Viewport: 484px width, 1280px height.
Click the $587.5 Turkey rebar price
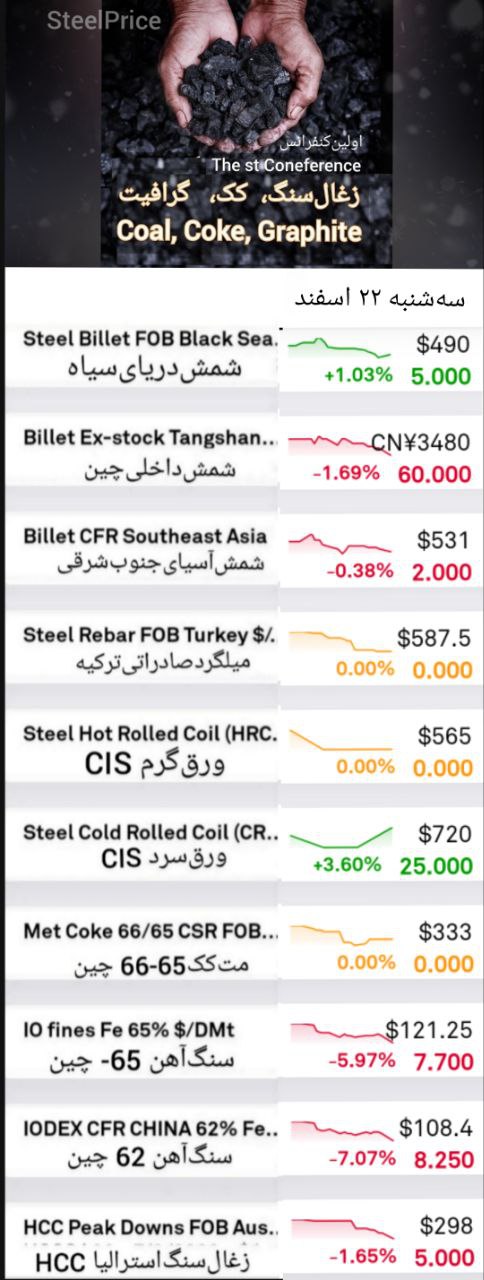433,638
